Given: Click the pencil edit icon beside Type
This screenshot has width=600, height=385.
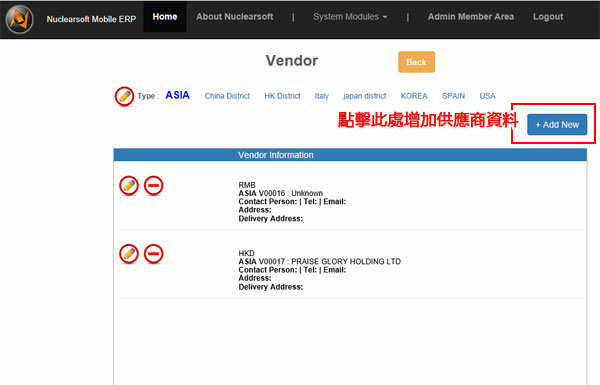Looking at the screenshot, I should pos(124,96).
